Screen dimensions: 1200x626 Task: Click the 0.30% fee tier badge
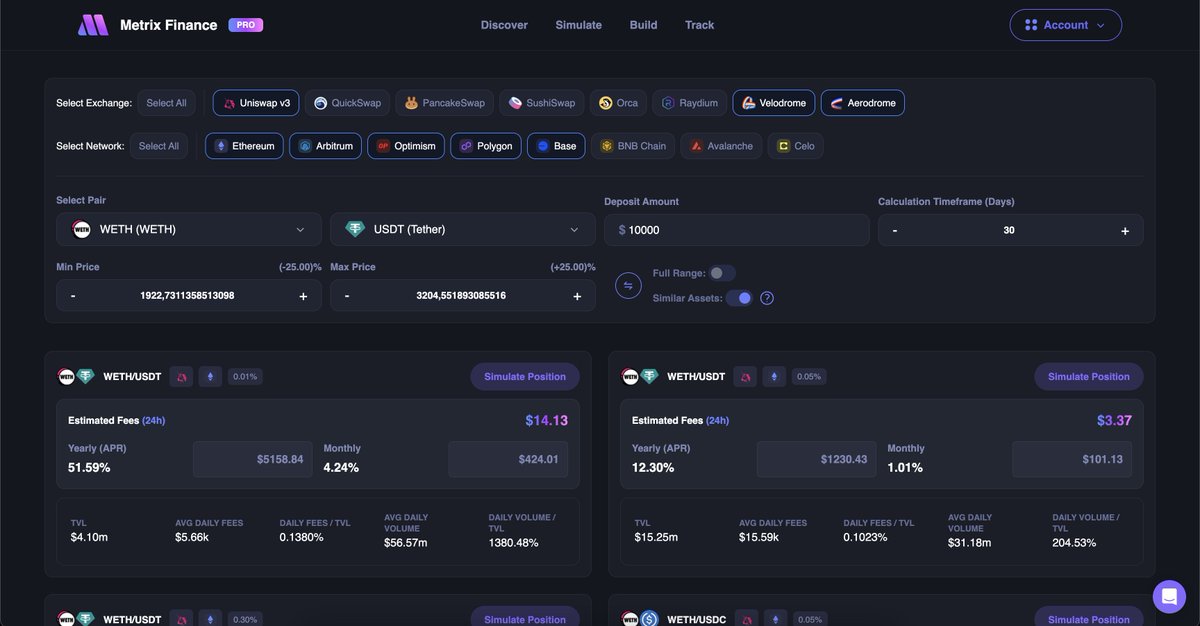point(245,619)
